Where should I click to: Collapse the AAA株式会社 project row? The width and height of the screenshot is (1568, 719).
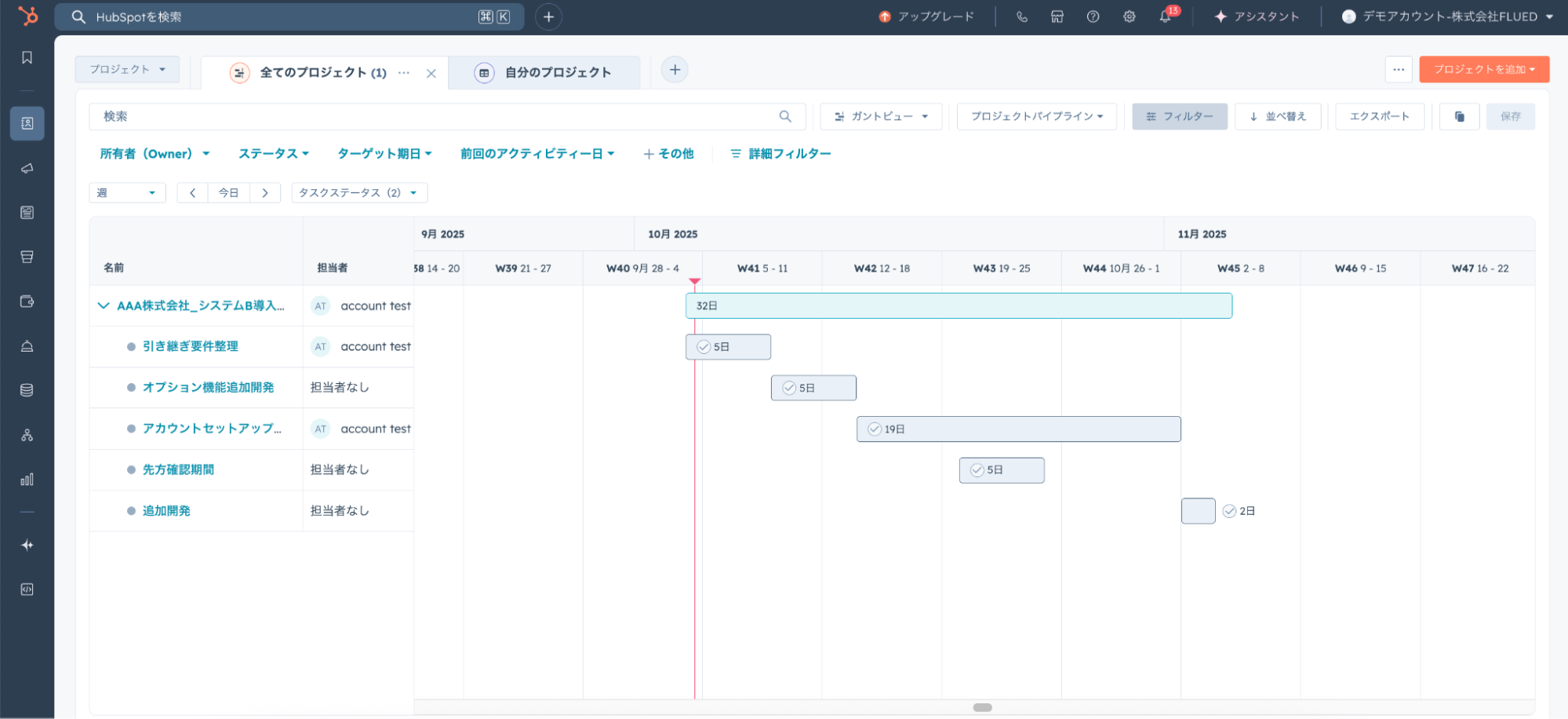click(104, 305)
